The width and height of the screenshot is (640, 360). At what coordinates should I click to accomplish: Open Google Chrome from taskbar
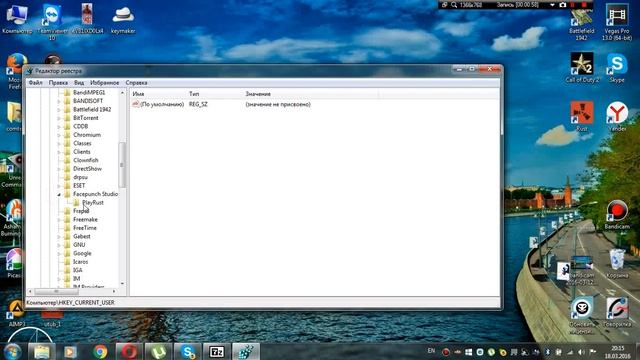click(100, 351)
